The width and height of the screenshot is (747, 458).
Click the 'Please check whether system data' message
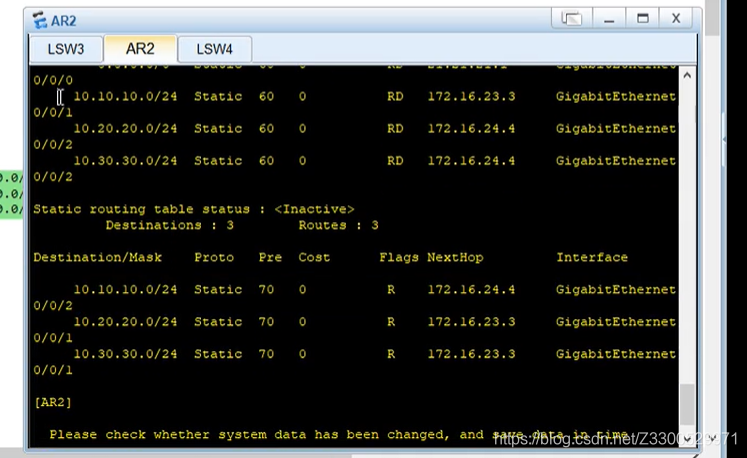(x=339, y=435)
